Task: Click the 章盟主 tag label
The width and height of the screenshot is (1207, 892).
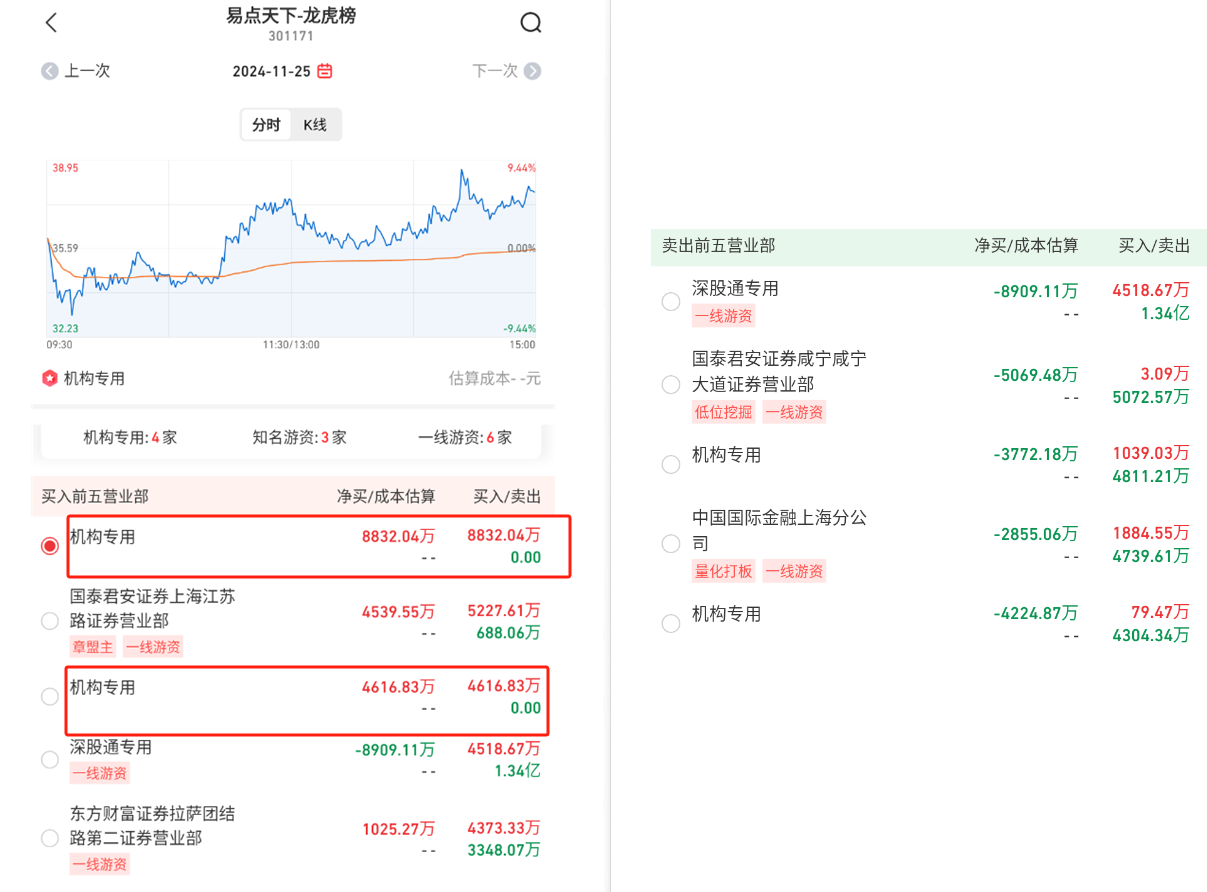Action: (93, 647)
